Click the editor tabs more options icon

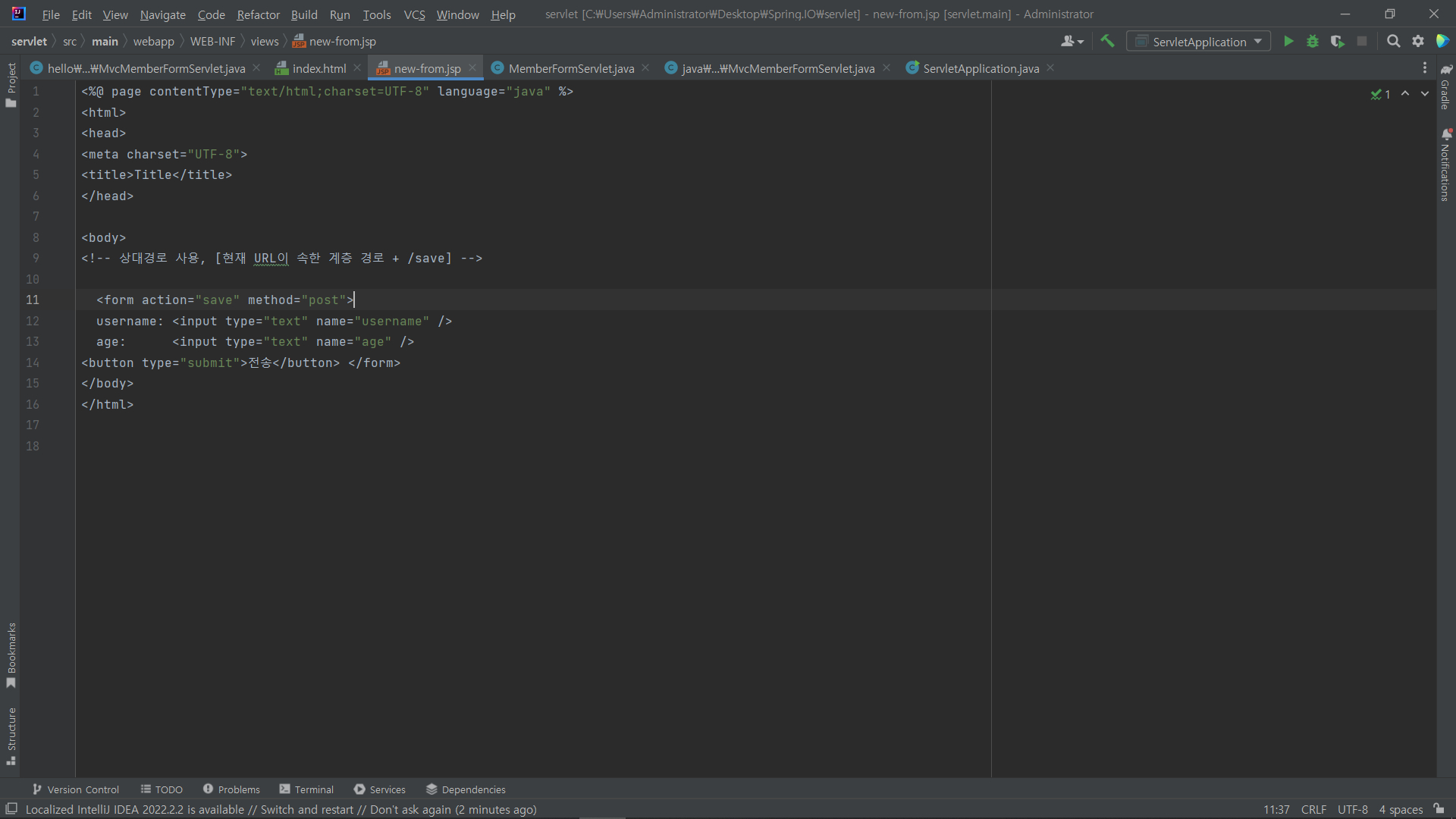(1425, 68)
